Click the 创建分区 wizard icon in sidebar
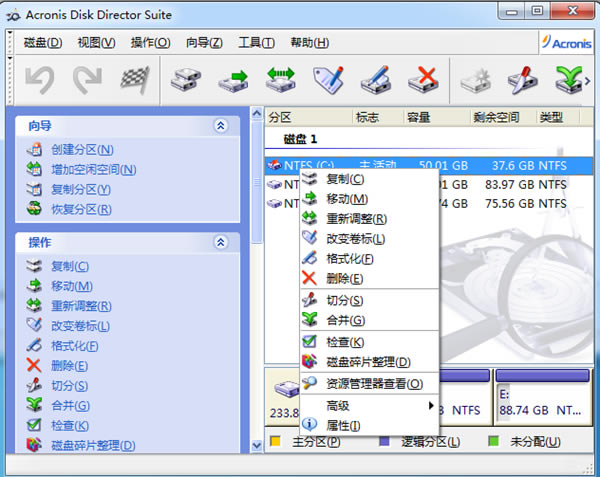 (34, 150)
